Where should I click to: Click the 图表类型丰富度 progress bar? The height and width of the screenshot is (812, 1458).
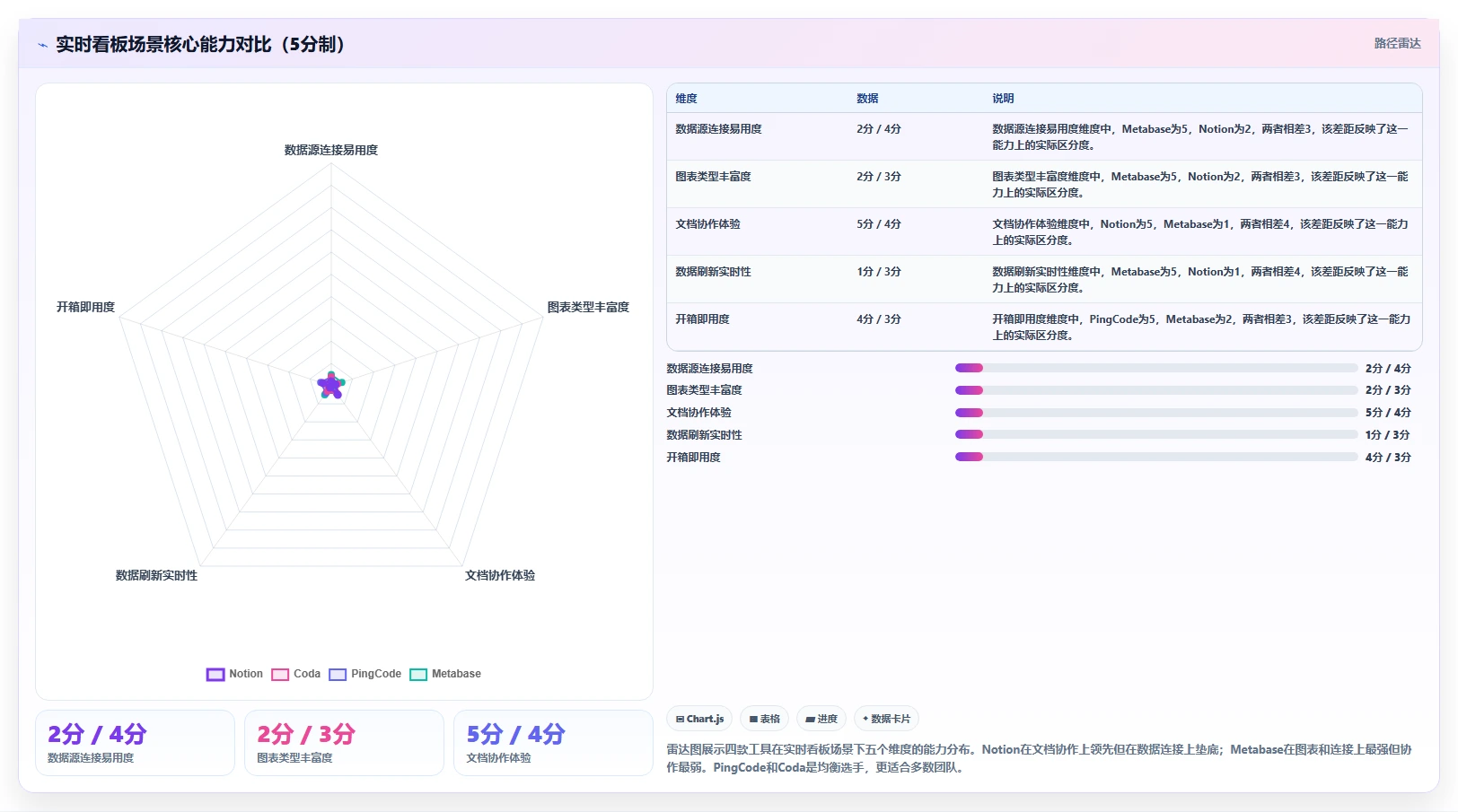click(x=1156, y=390)
